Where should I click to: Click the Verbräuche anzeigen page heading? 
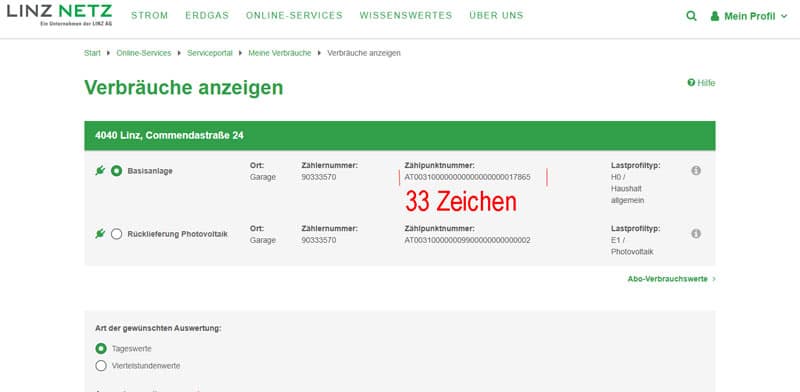pyautogui.click(x=184, y=88)
